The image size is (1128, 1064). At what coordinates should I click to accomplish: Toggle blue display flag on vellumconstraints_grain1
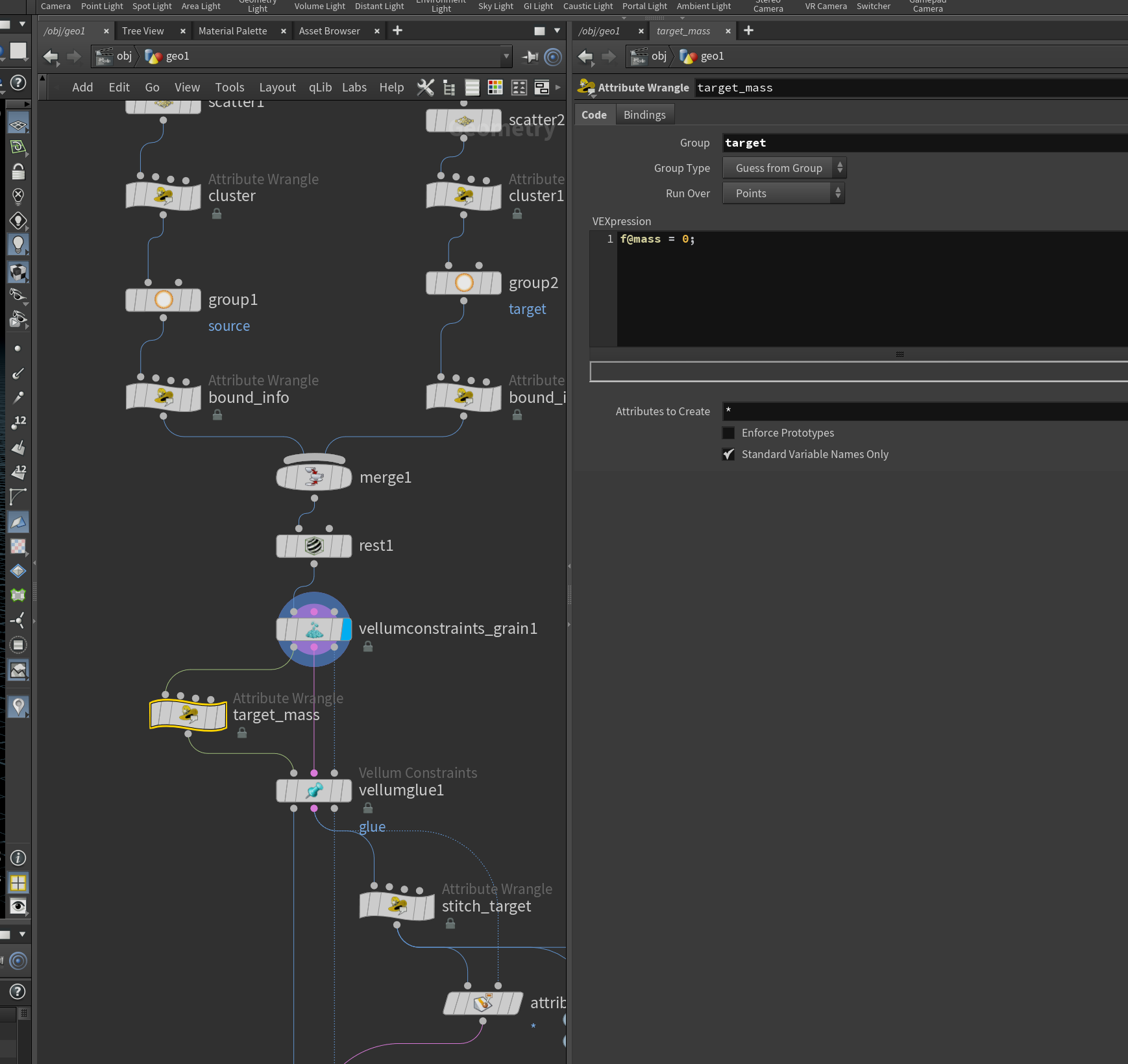pyautogui.click(x=347, y=629)
